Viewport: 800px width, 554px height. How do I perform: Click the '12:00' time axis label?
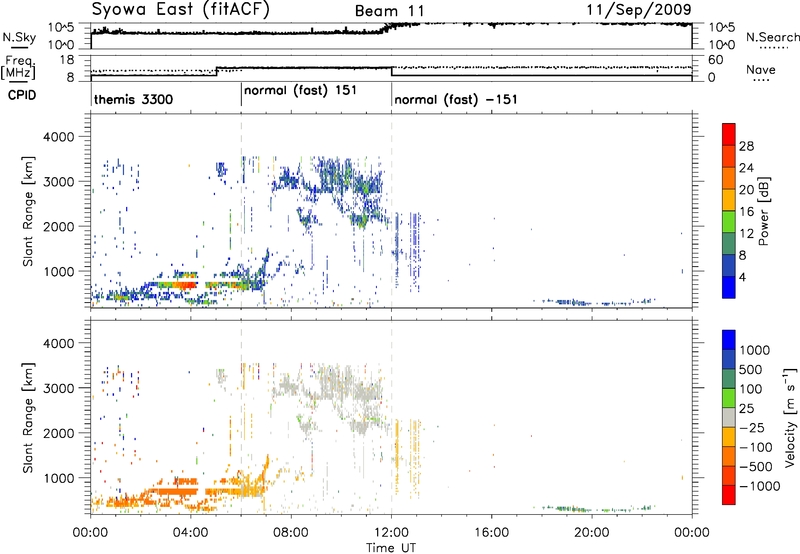[x=391, y=532]
